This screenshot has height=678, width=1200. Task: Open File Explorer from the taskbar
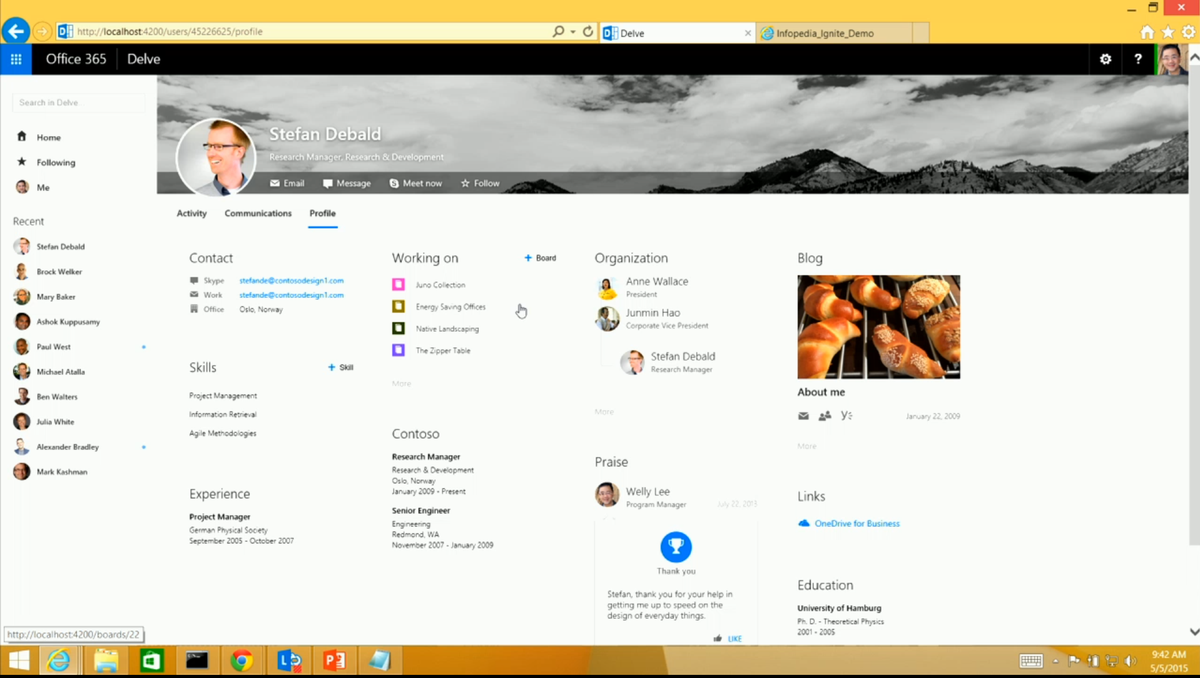[x=106, y=660]
